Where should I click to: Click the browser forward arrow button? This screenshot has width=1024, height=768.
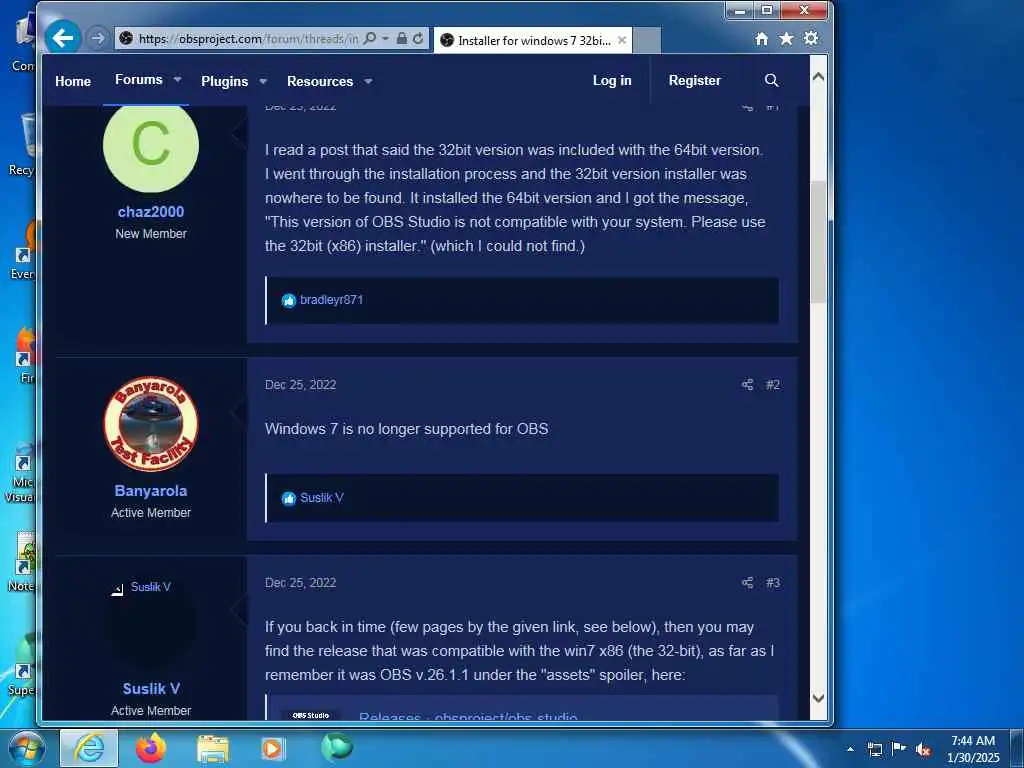point(97,38)
